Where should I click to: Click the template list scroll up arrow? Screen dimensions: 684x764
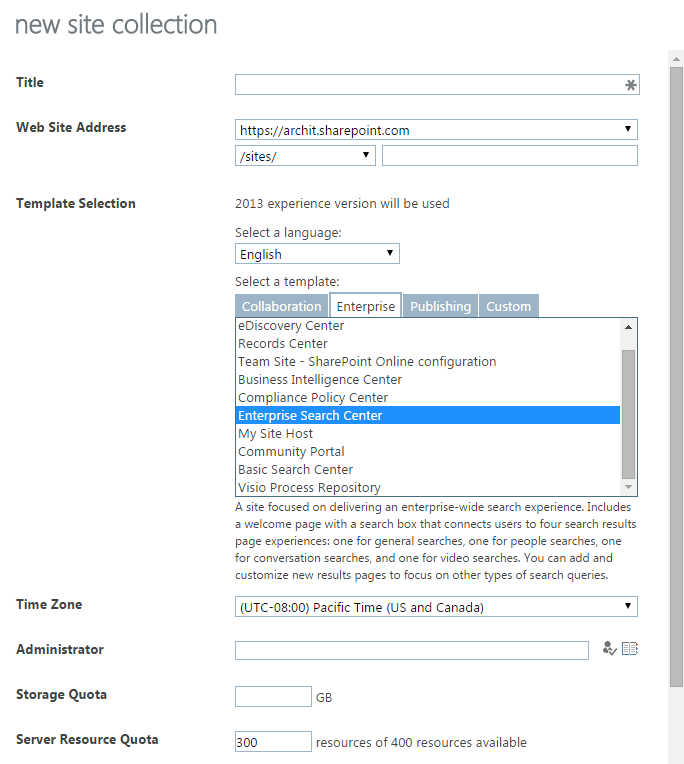[x=628, y=327]
